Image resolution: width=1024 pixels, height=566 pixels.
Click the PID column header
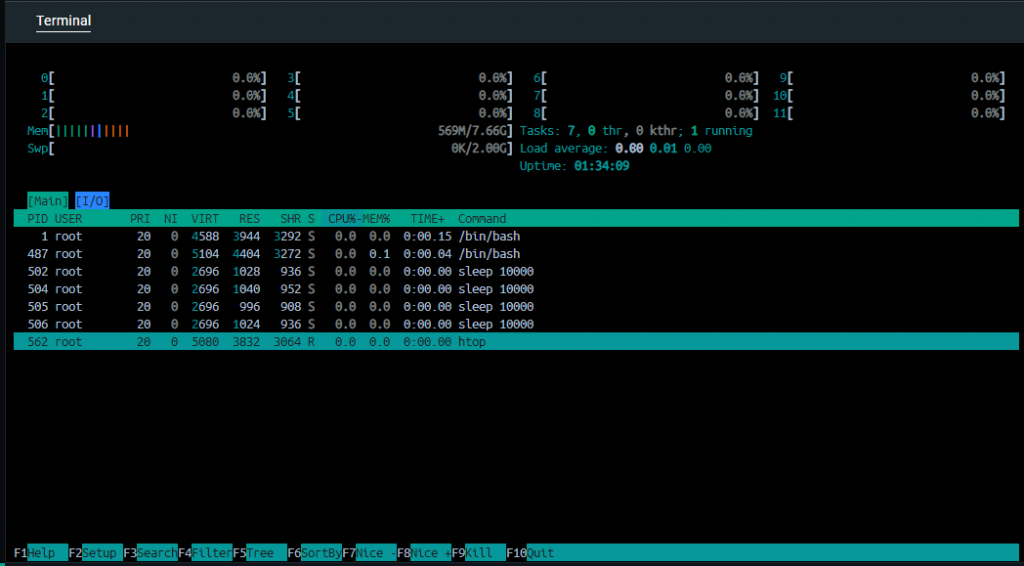38,219
